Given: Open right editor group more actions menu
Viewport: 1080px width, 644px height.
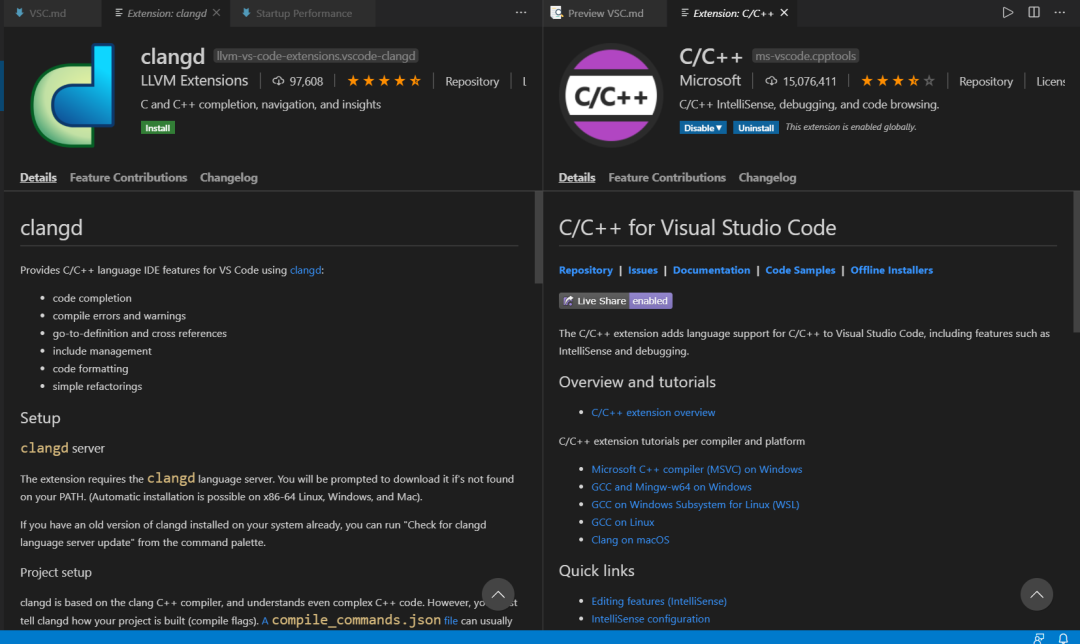Looking at the screenshot, I should pos(1059,12).
